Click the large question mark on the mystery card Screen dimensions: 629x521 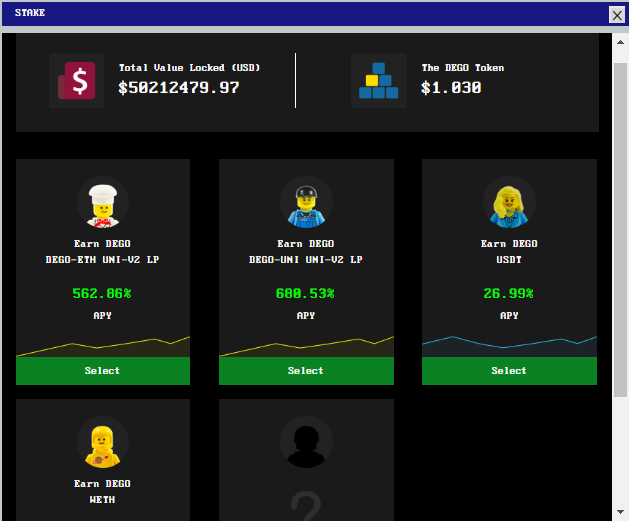point(306,506)
